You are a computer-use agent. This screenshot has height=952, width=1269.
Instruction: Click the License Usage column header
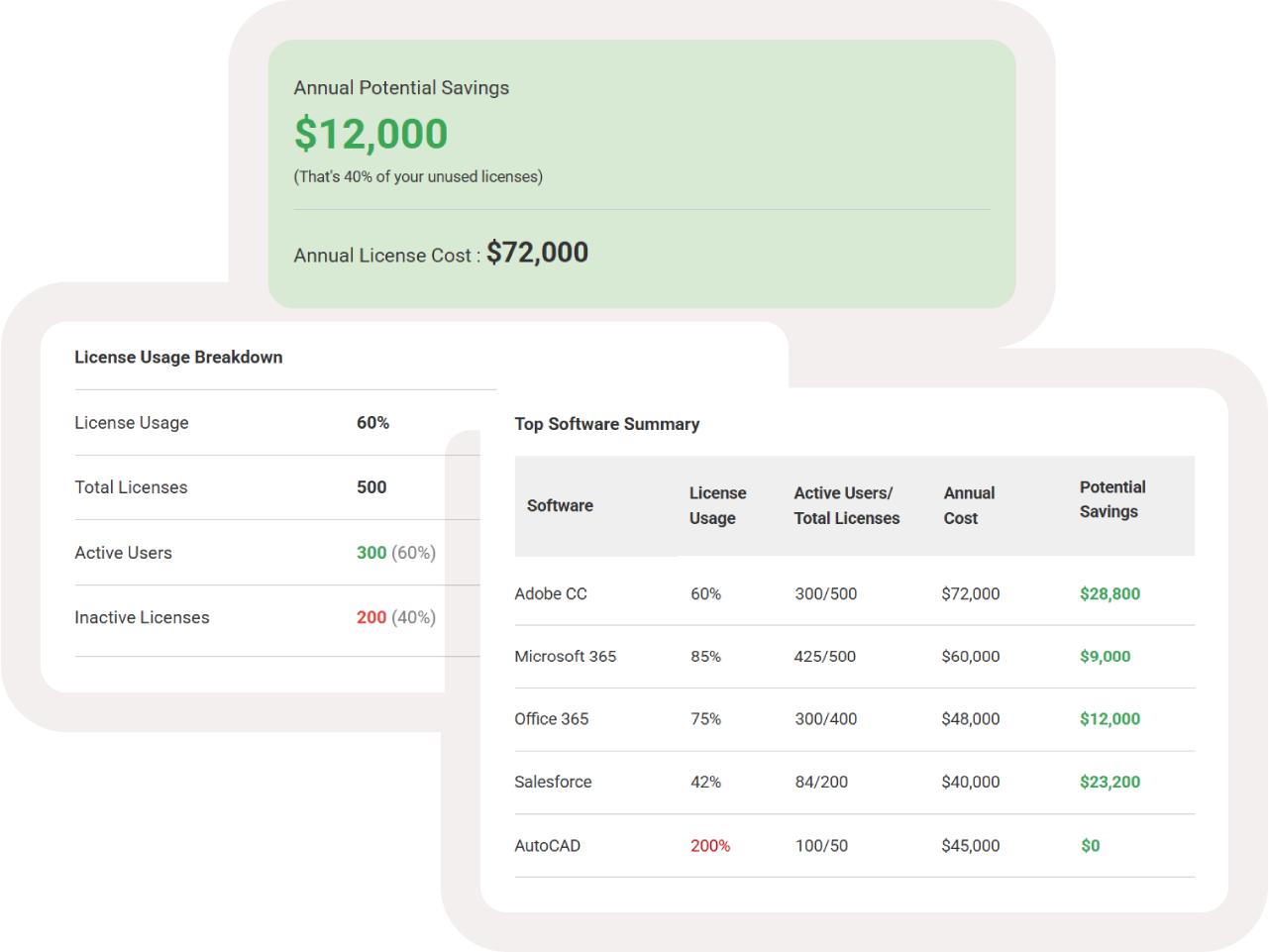(718, 506)
